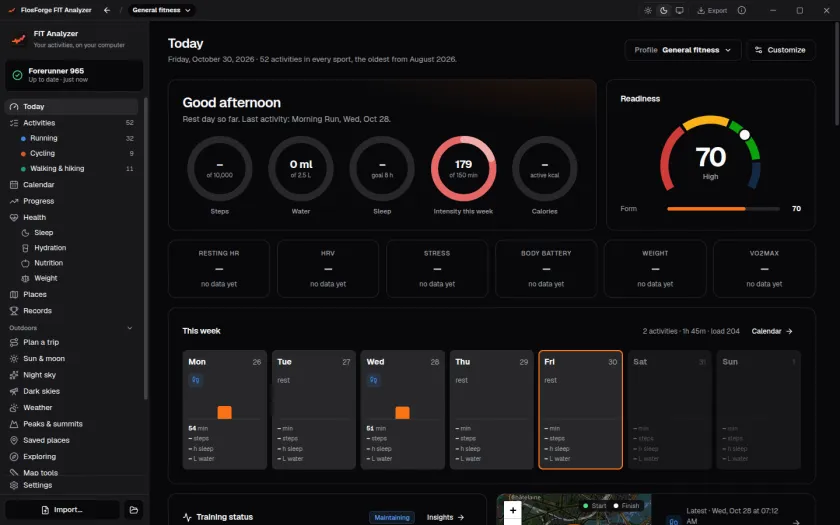Switch to dark theme moon icon
Screen dimensions: 840x525
click(x=664, y=10)
